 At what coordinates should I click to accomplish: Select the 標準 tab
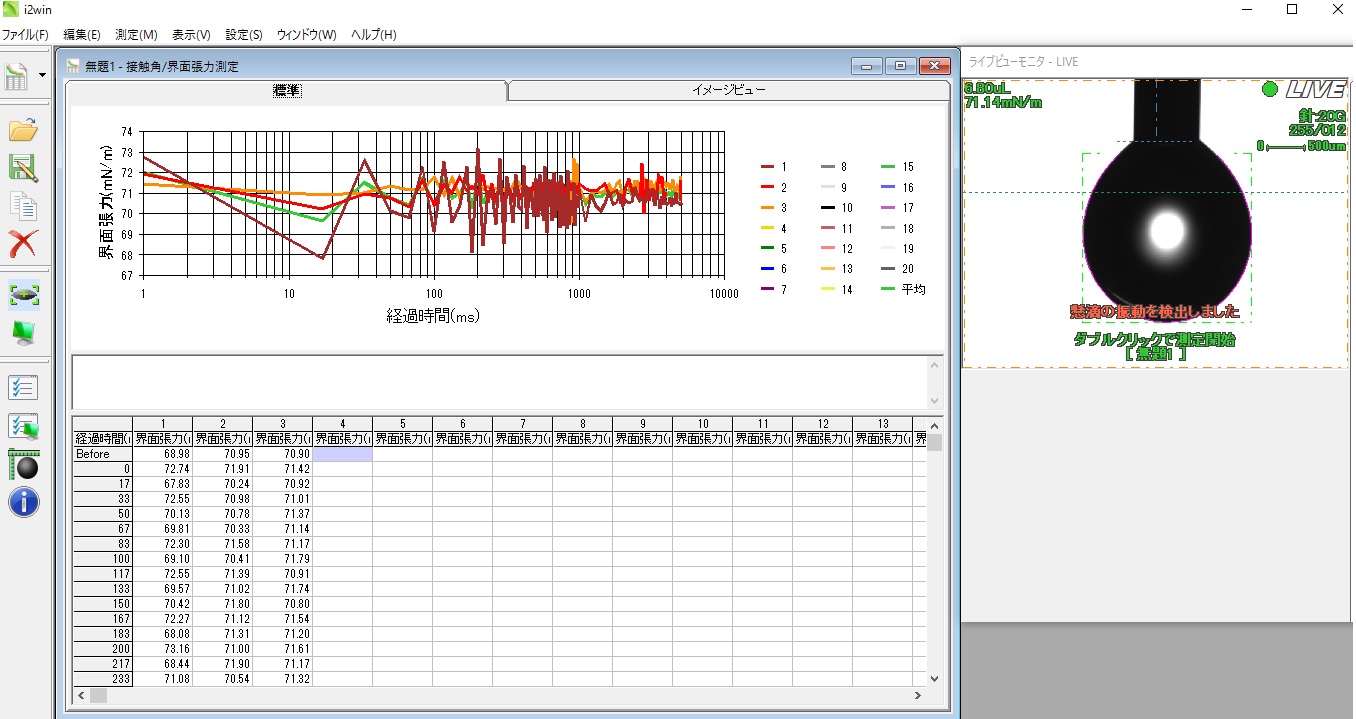click(287, 91)
